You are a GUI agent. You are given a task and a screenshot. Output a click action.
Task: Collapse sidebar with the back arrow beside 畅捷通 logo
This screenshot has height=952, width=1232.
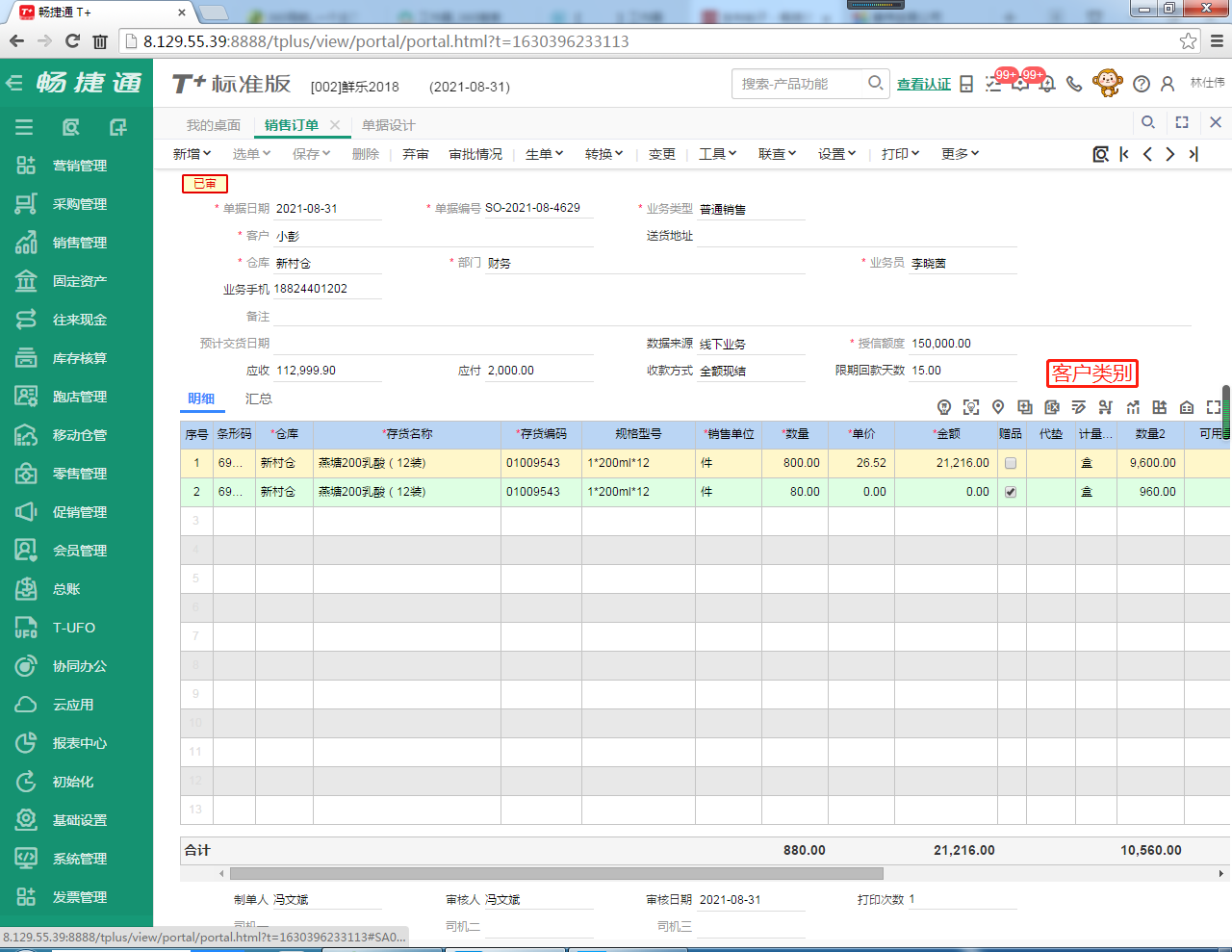[x=13, y=83]
